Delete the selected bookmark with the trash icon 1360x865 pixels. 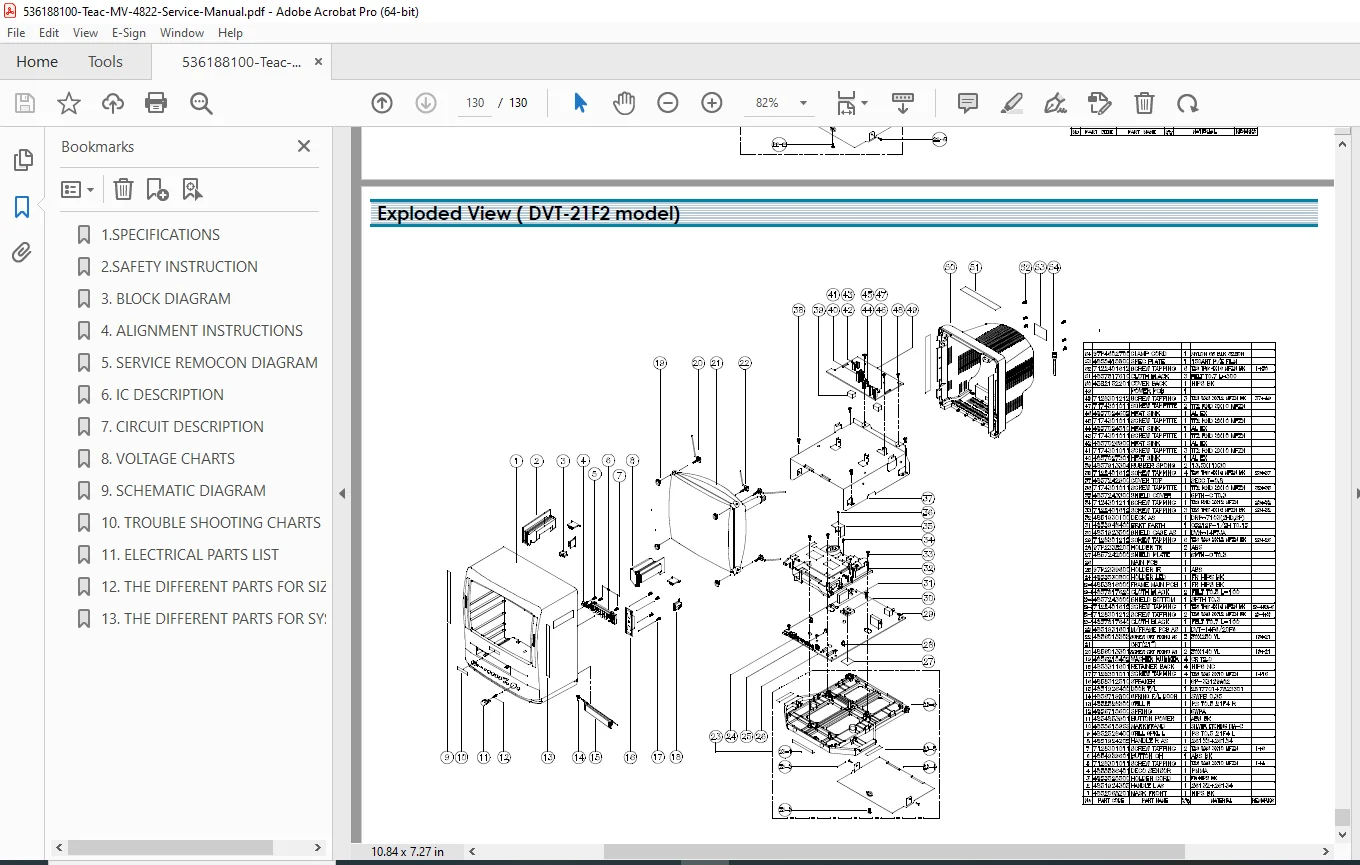123,189
